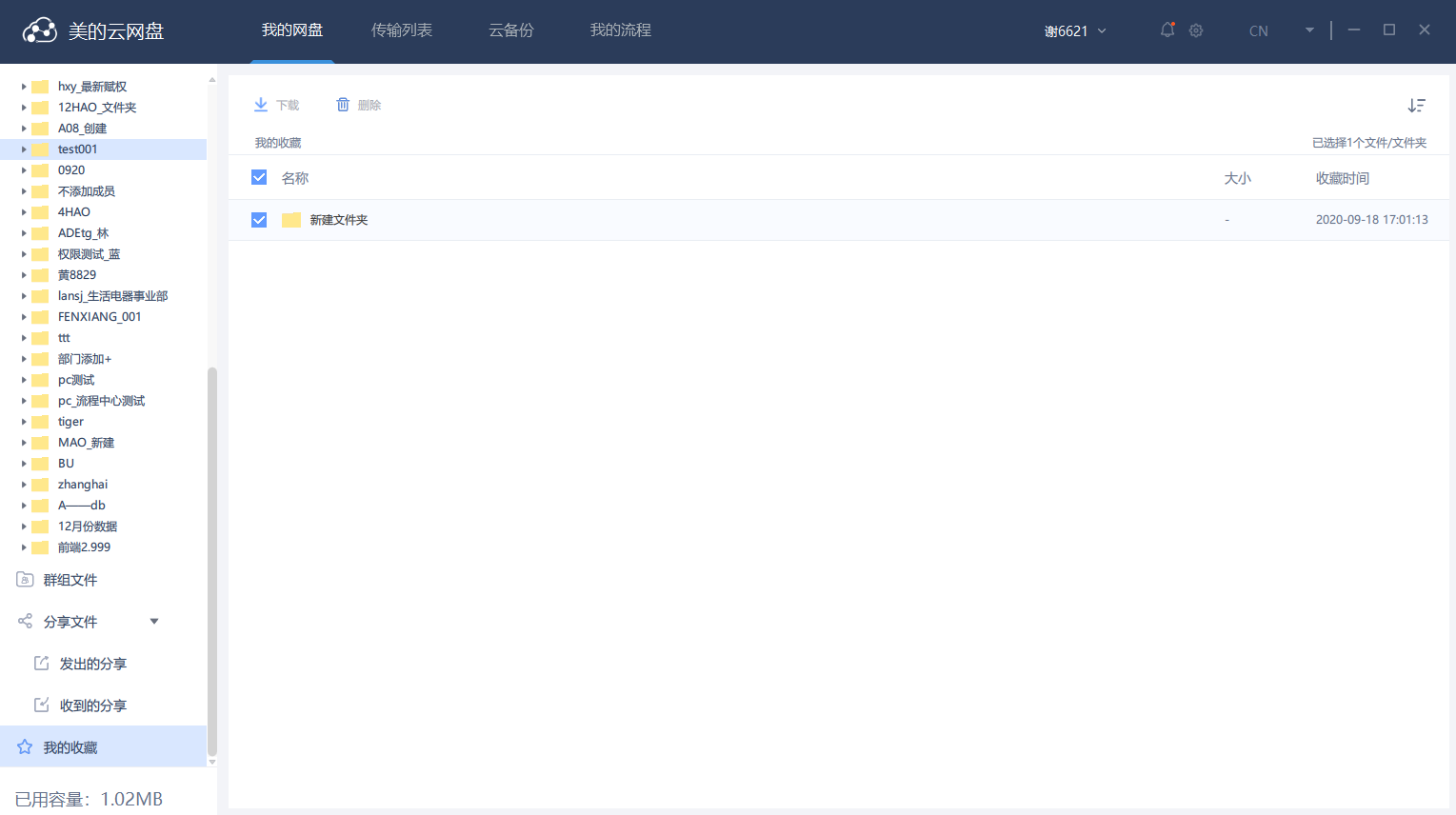This screenshot has height=815, width=1456.
Task: Expand the MAO_新建 tree node
Action: [24, 443]
